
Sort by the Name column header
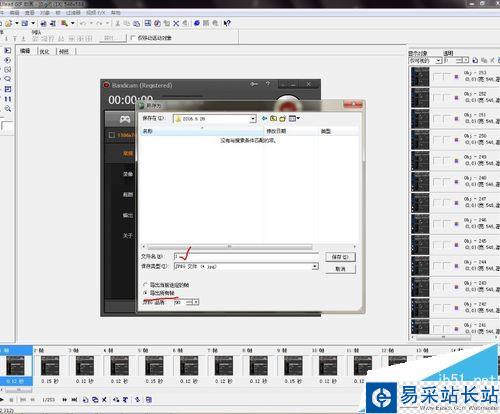coord(202,131)
